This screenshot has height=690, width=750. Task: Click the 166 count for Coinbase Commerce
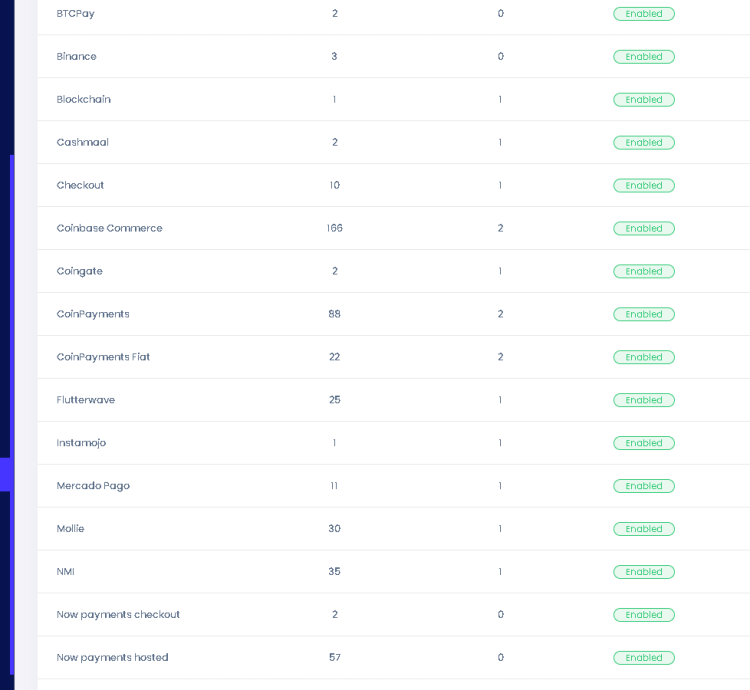point(334,229)
